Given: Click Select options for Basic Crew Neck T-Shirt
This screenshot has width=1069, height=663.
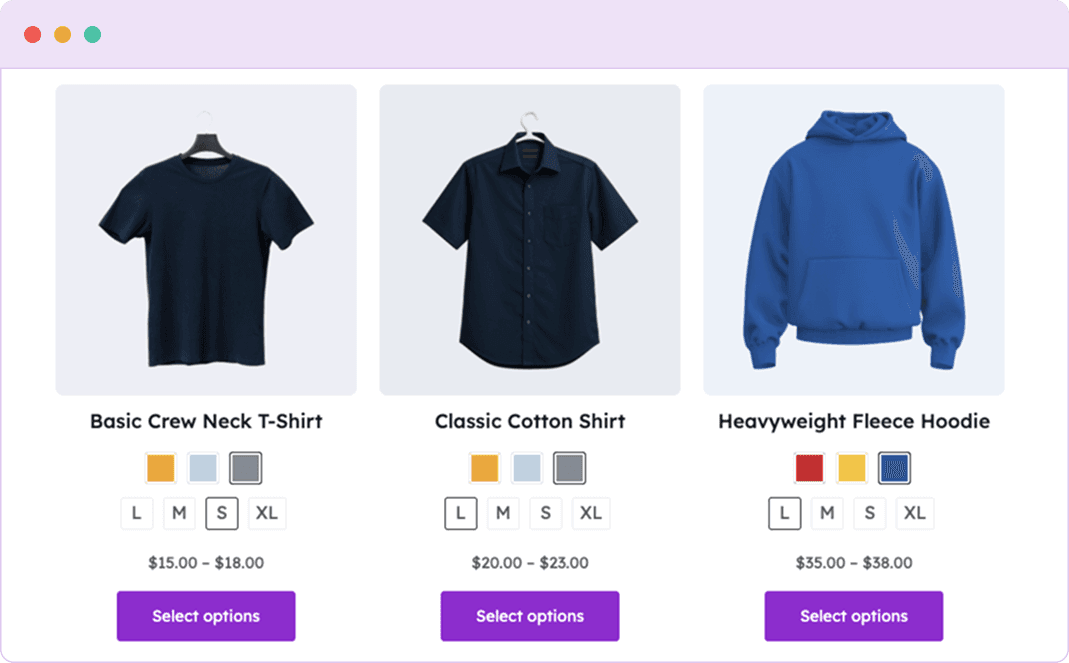Looking at the screenshot, I should tap(206, 616).
